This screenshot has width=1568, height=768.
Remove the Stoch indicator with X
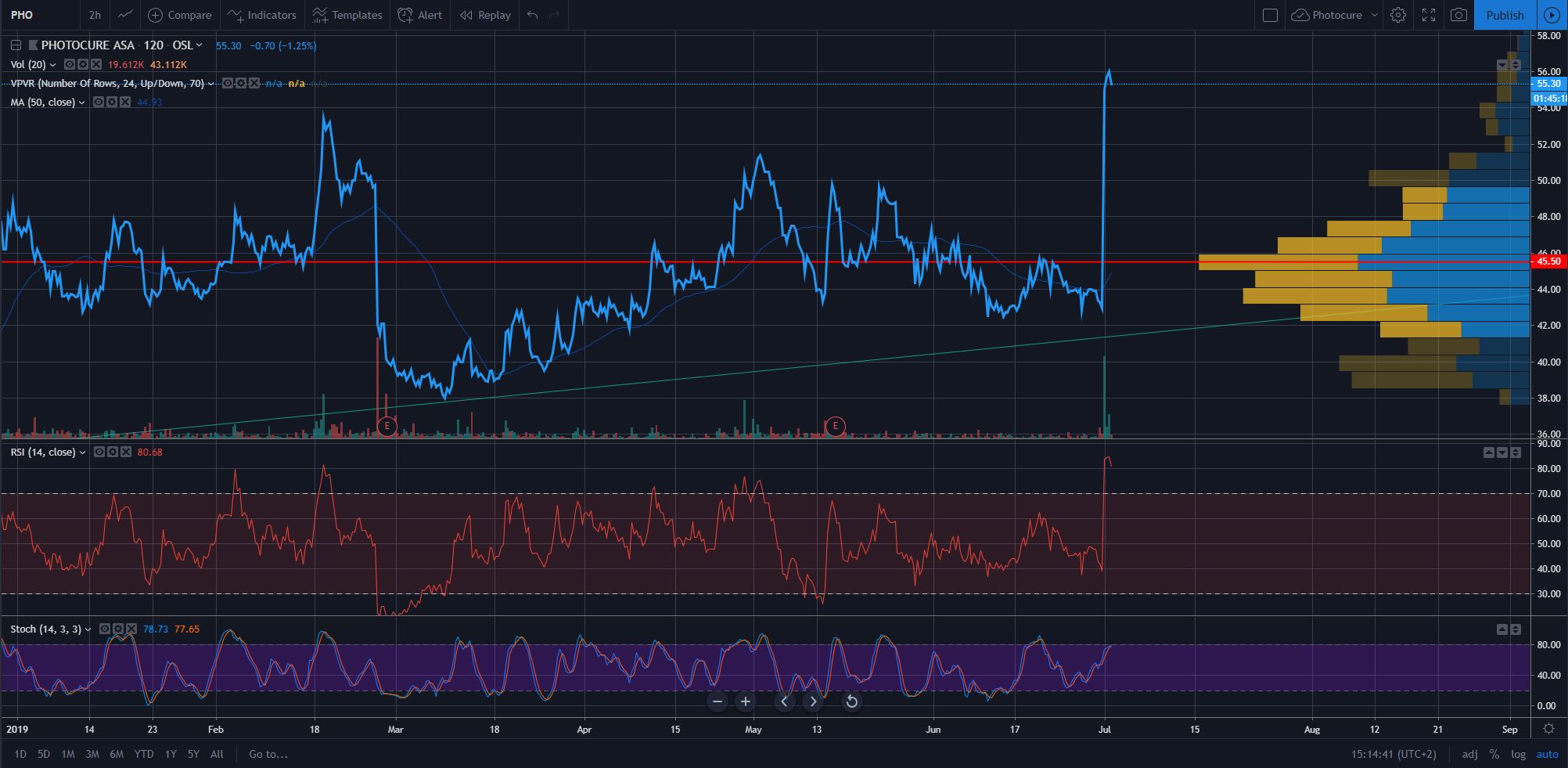[131, 629]
